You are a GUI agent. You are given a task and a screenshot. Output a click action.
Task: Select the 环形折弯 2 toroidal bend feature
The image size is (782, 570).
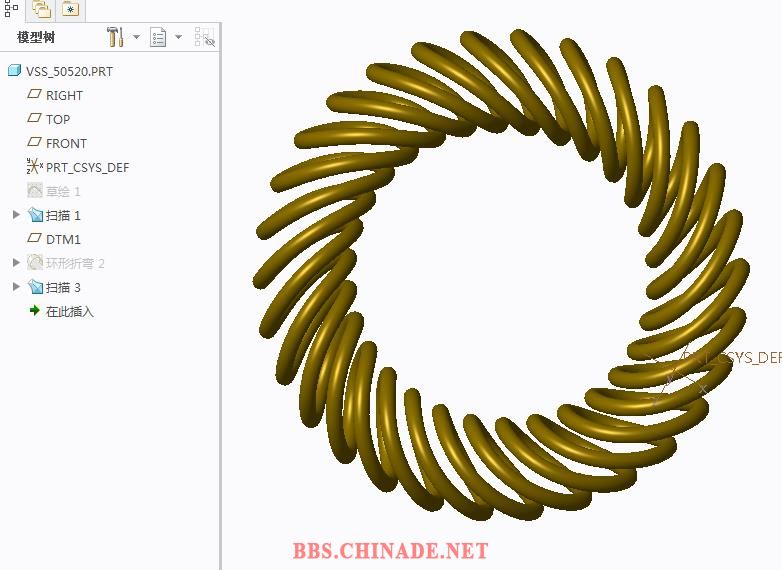pos(75,263)
